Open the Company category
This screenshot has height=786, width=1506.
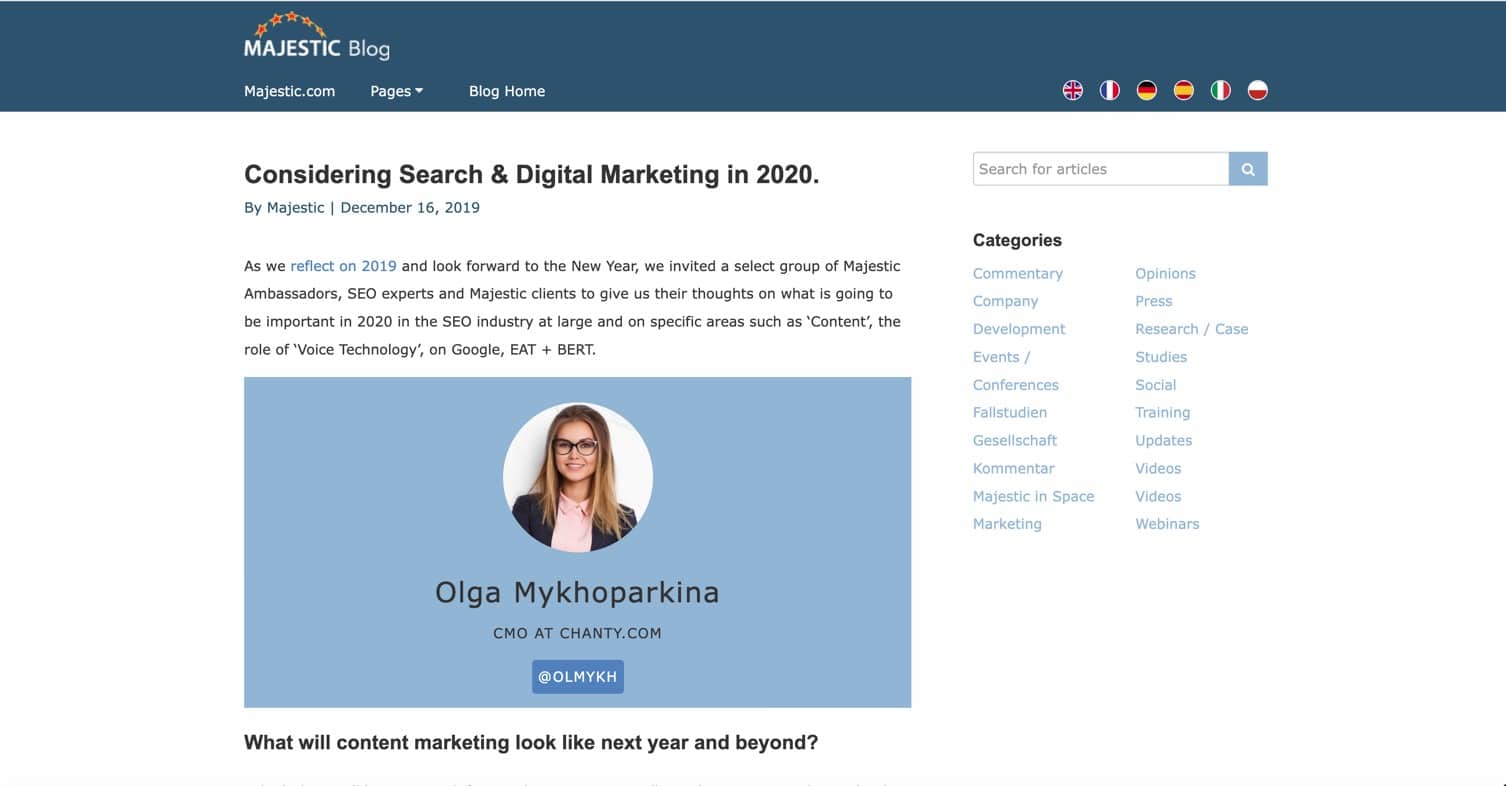1005,301
